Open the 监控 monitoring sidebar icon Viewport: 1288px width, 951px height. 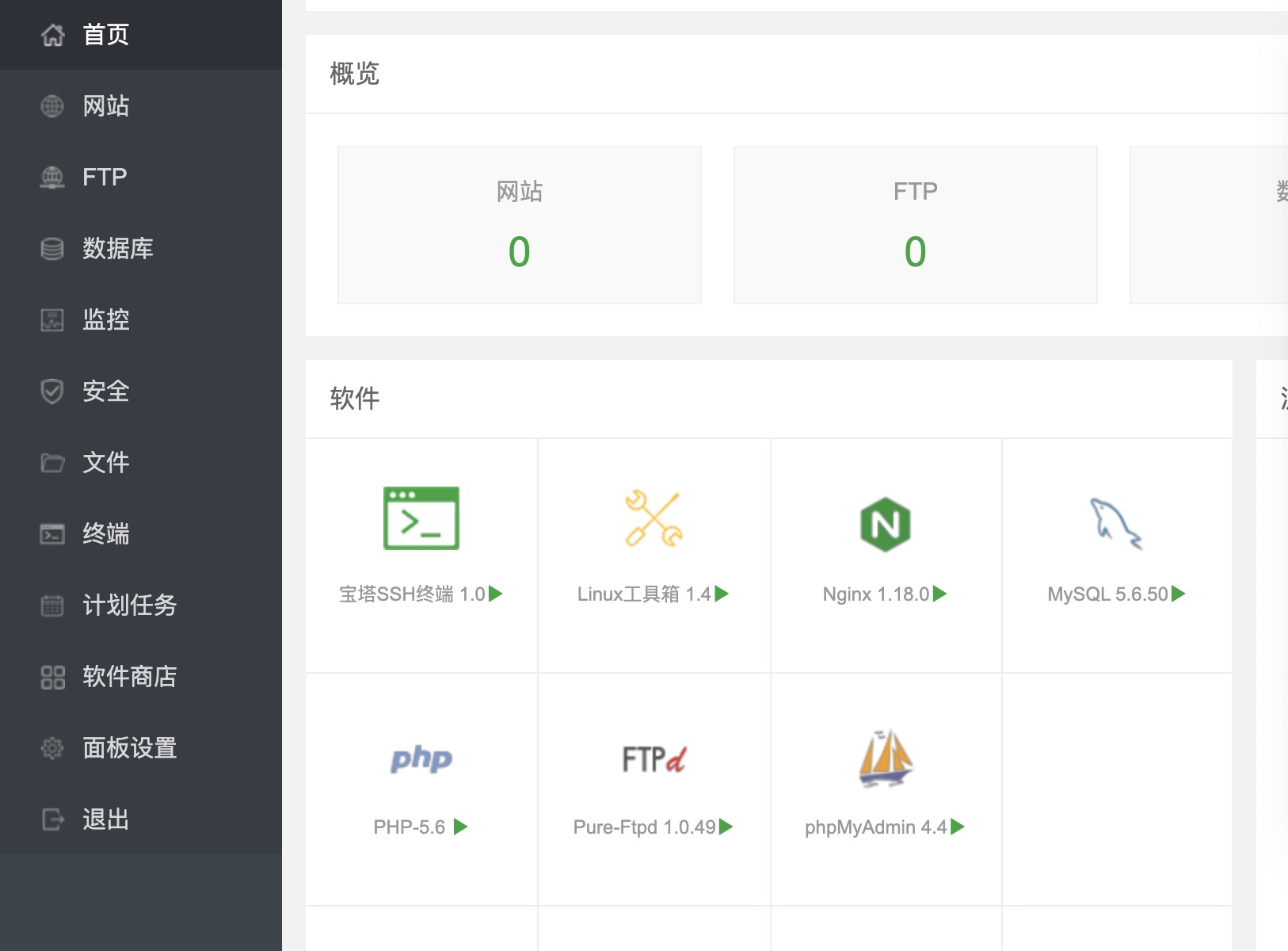(51, 320)
